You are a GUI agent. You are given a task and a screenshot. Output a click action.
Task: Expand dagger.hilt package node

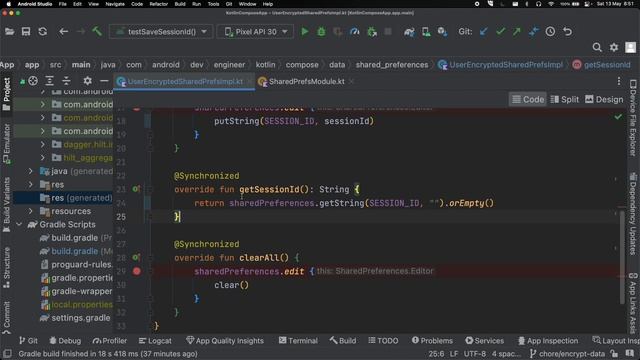[x=42, y=144]
